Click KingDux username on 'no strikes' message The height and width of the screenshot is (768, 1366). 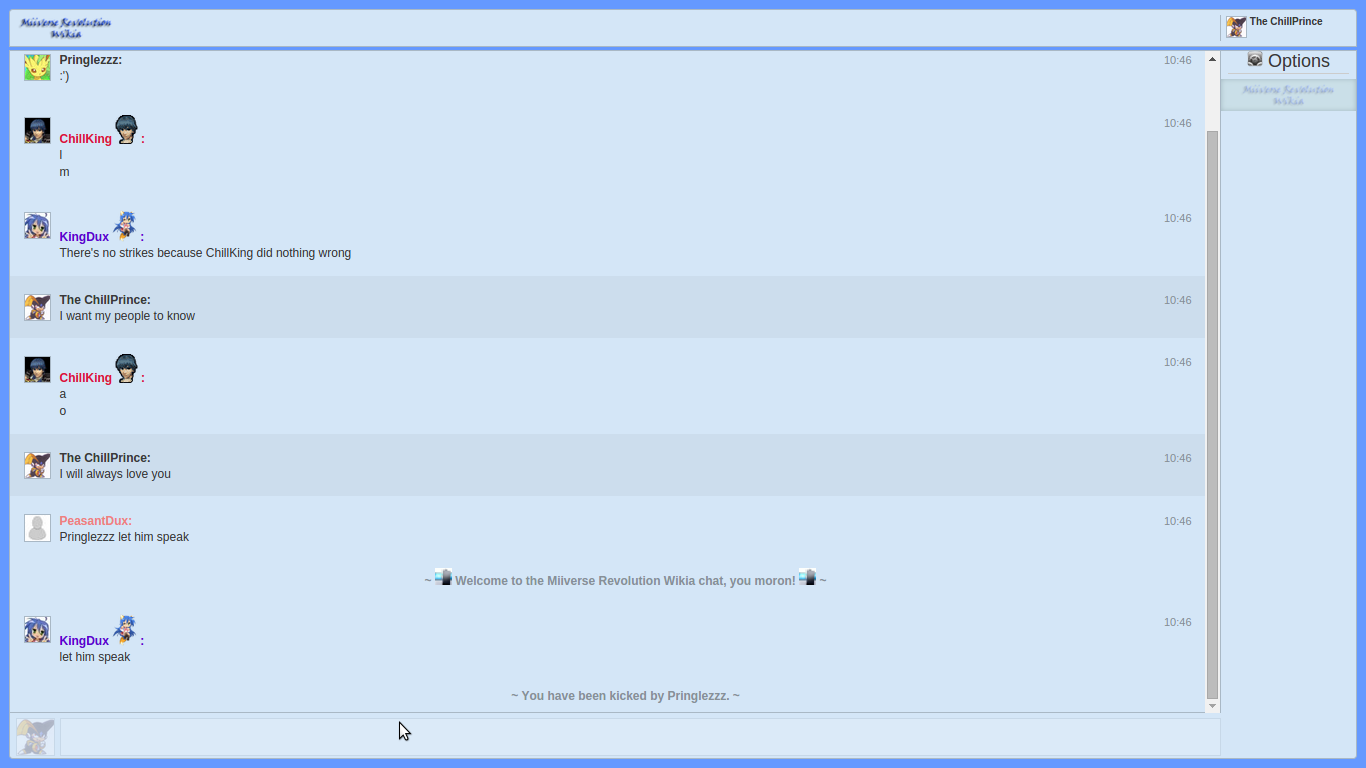coord(84,237)
